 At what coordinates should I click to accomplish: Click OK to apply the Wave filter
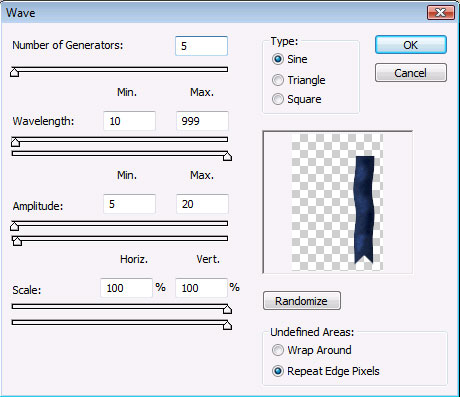411,45
